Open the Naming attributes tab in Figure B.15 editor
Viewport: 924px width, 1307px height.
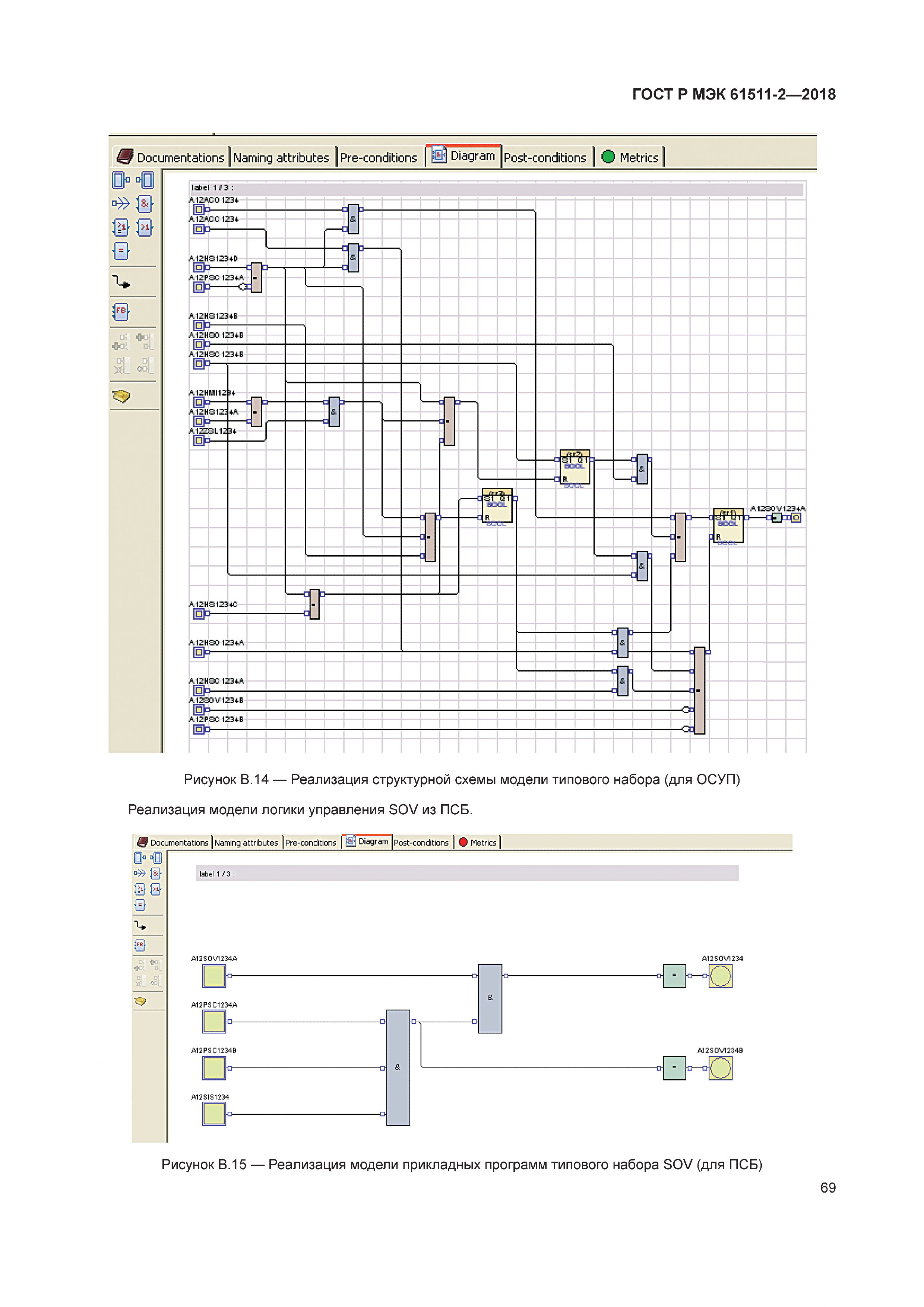(246, 843)
